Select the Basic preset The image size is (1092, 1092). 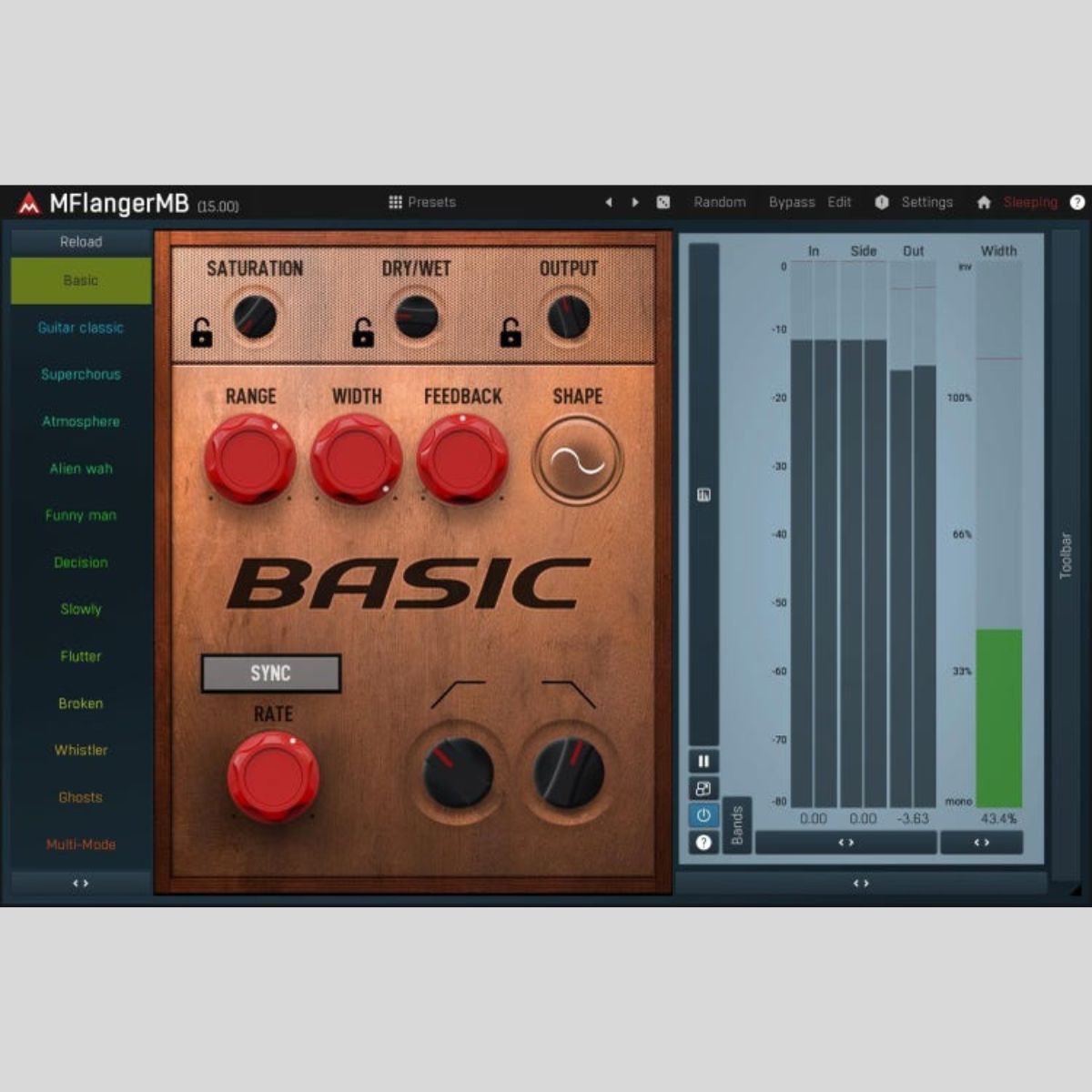(x=81, y=280)
